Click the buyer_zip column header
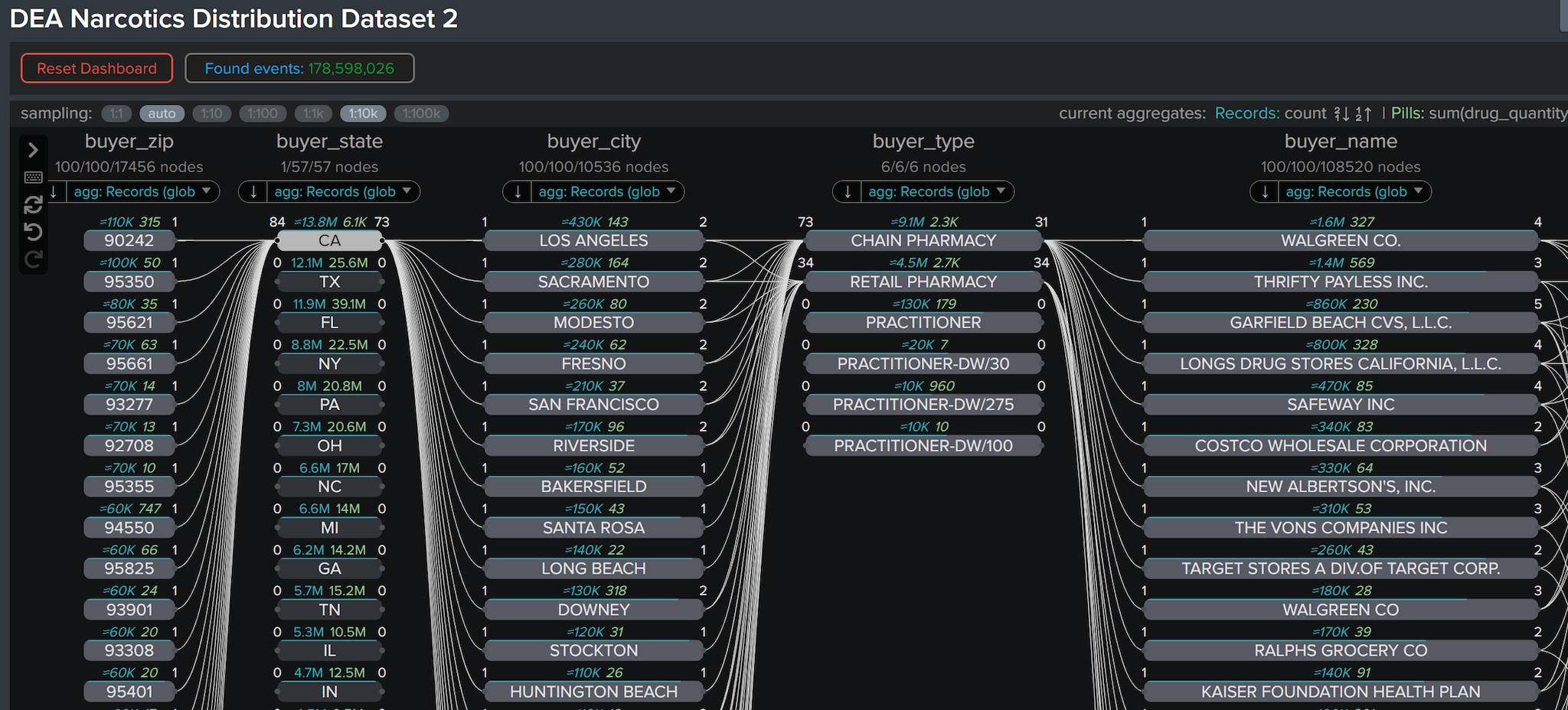This screenshot has width=1568, height=710. 129,142
